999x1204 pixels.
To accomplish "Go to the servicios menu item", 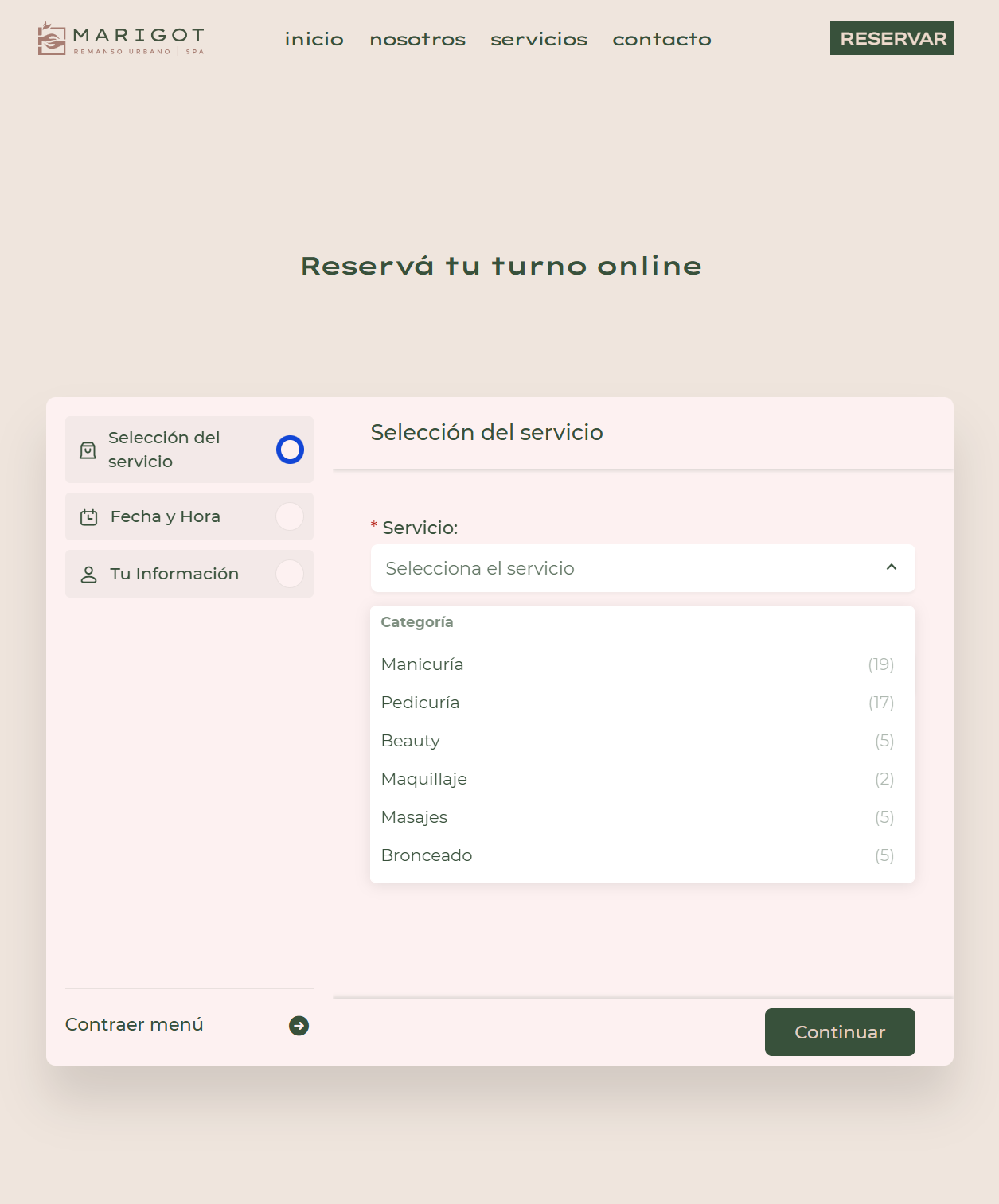I will tap(539, 39).
